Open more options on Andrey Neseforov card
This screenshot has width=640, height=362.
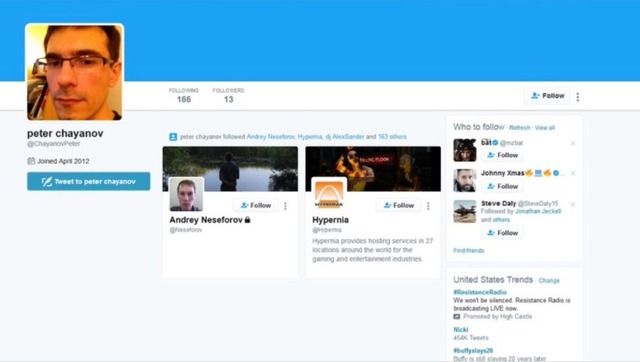[x=285, y=206]
